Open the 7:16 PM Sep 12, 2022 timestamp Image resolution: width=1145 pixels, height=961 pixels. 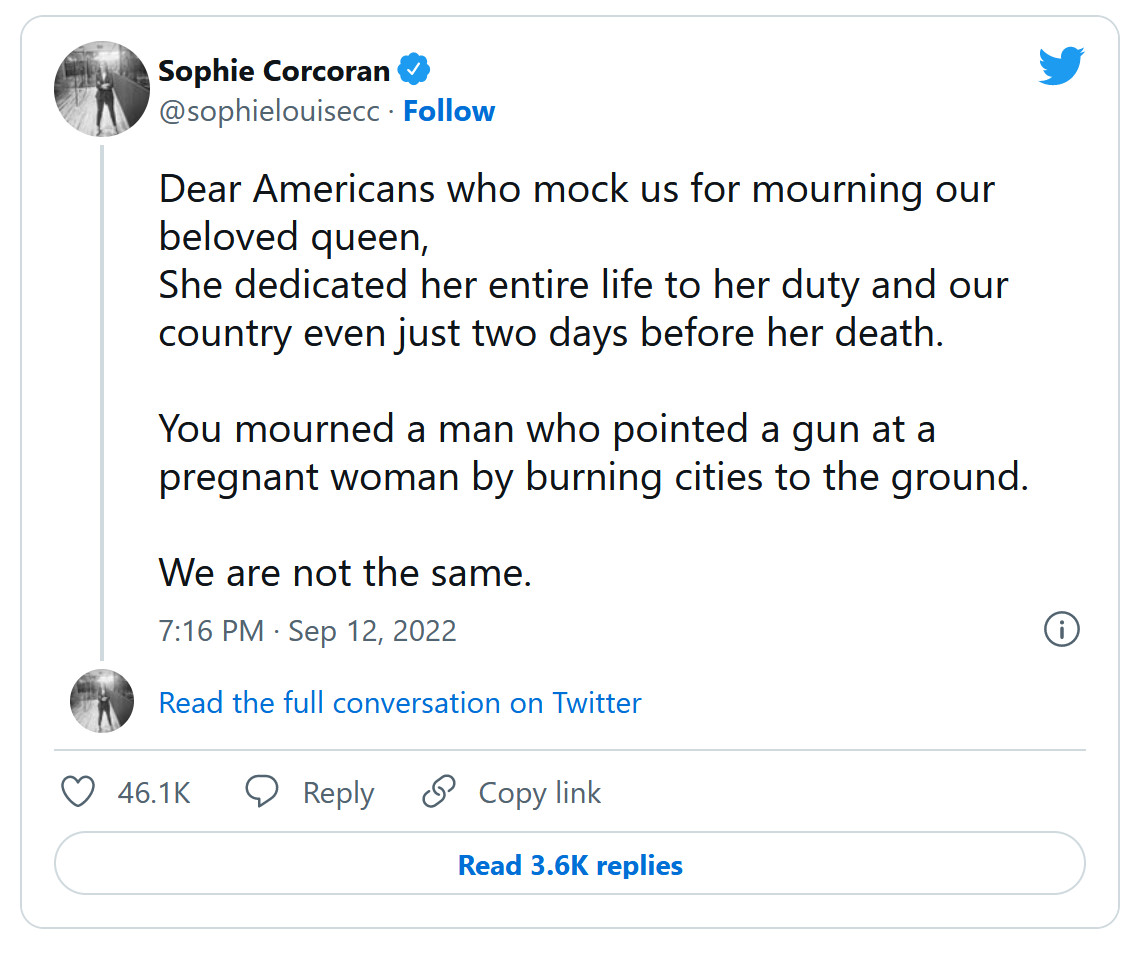pos(307,631)
